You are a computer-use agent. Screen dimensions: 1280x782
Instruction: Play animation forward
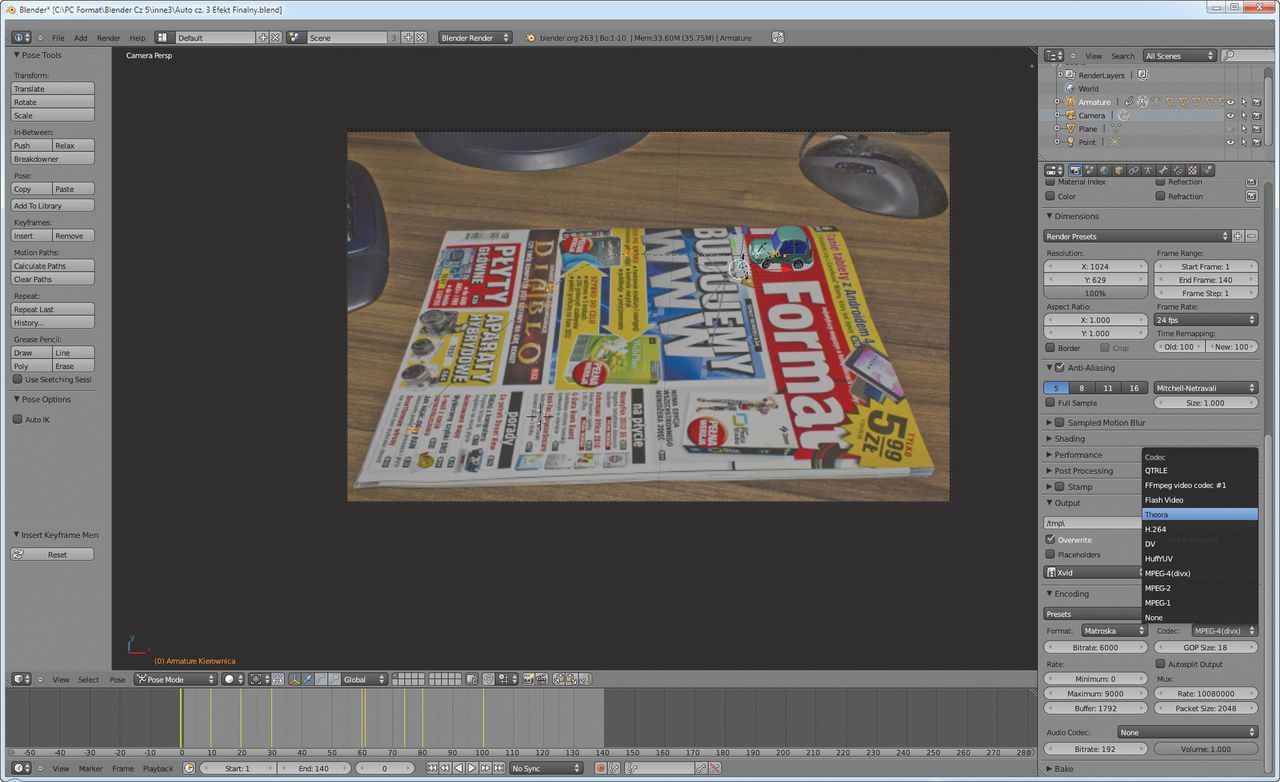[x=472, y=768]
